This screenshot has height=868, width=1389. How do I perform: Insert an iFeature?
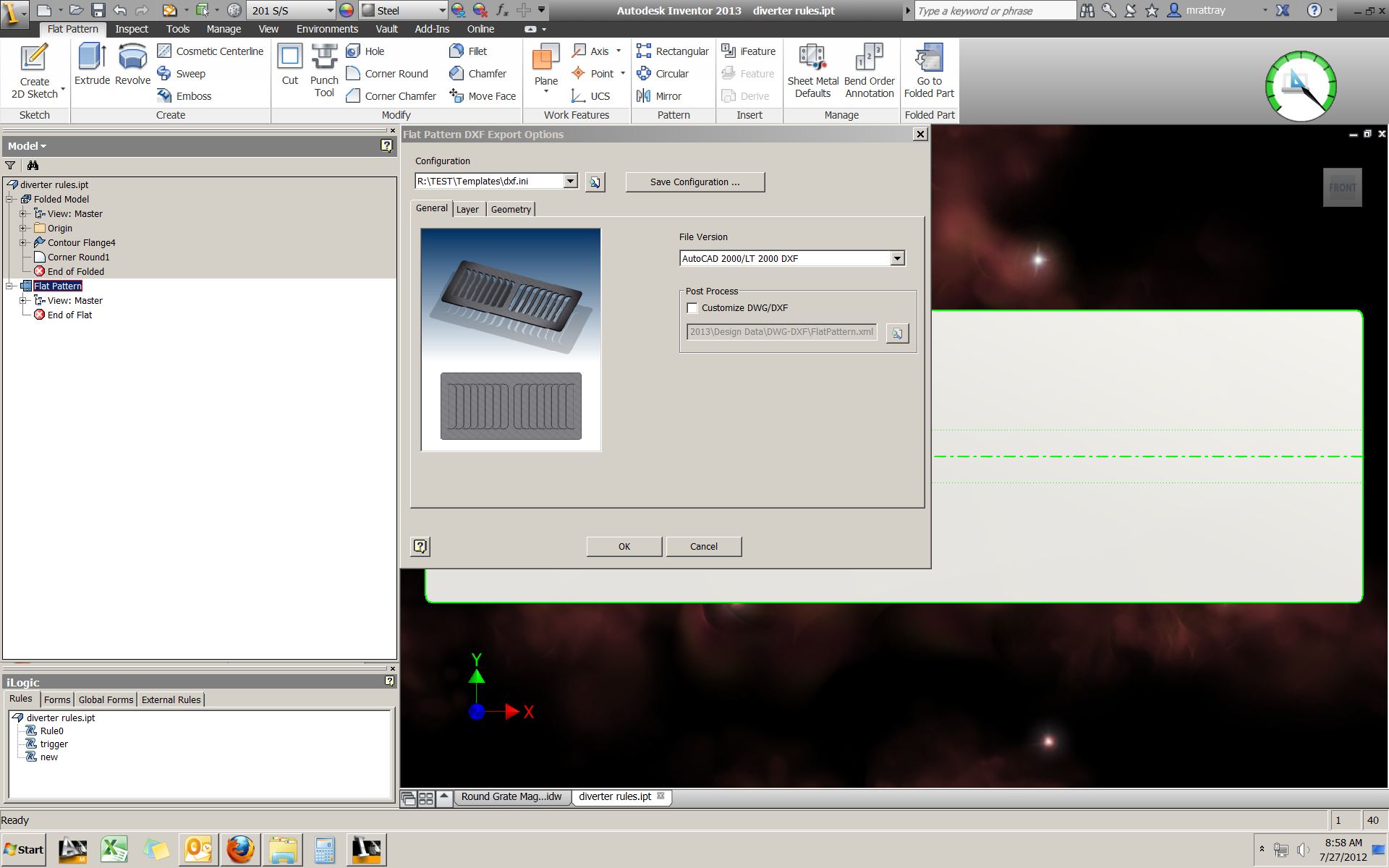point(749,51)
